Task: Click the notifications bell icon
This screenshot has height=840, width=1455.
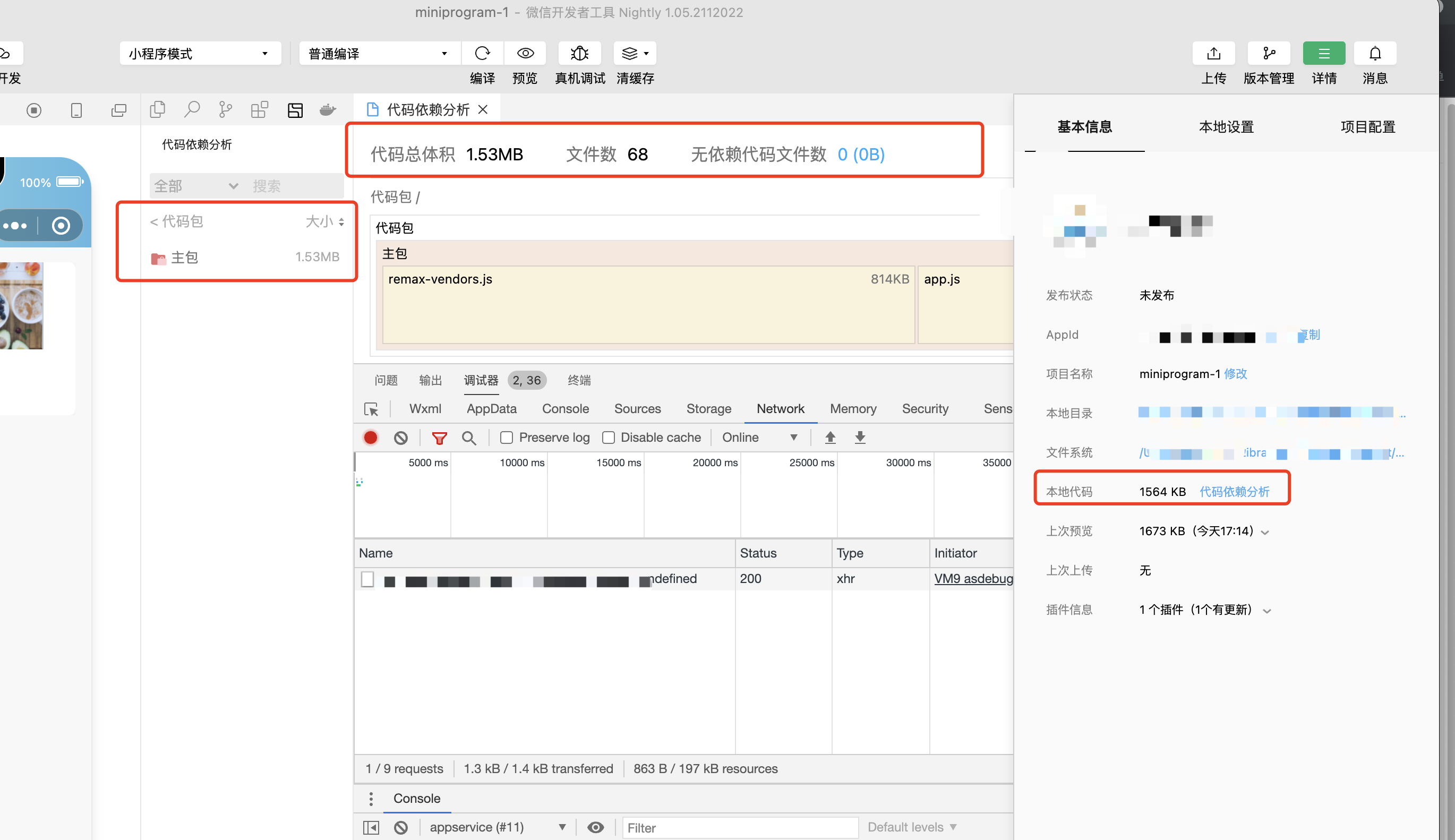Action: (1375, 54)
